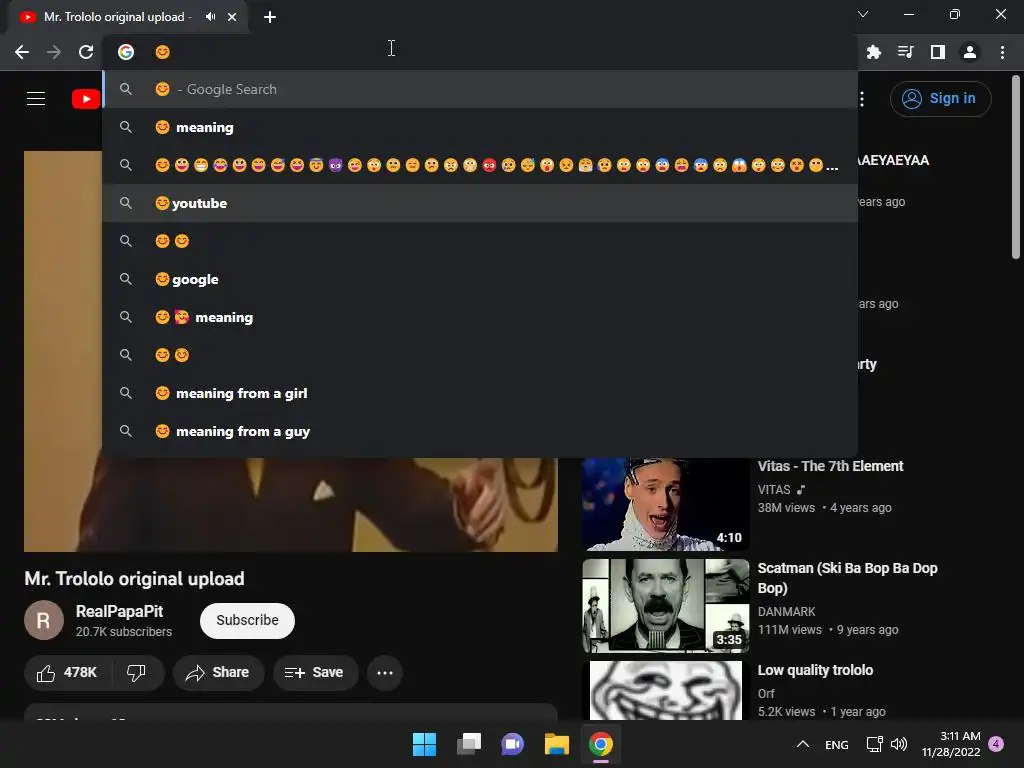Open the Chrome three-dot menu
1024x768 pixels.
click(x=1002, y=52)
